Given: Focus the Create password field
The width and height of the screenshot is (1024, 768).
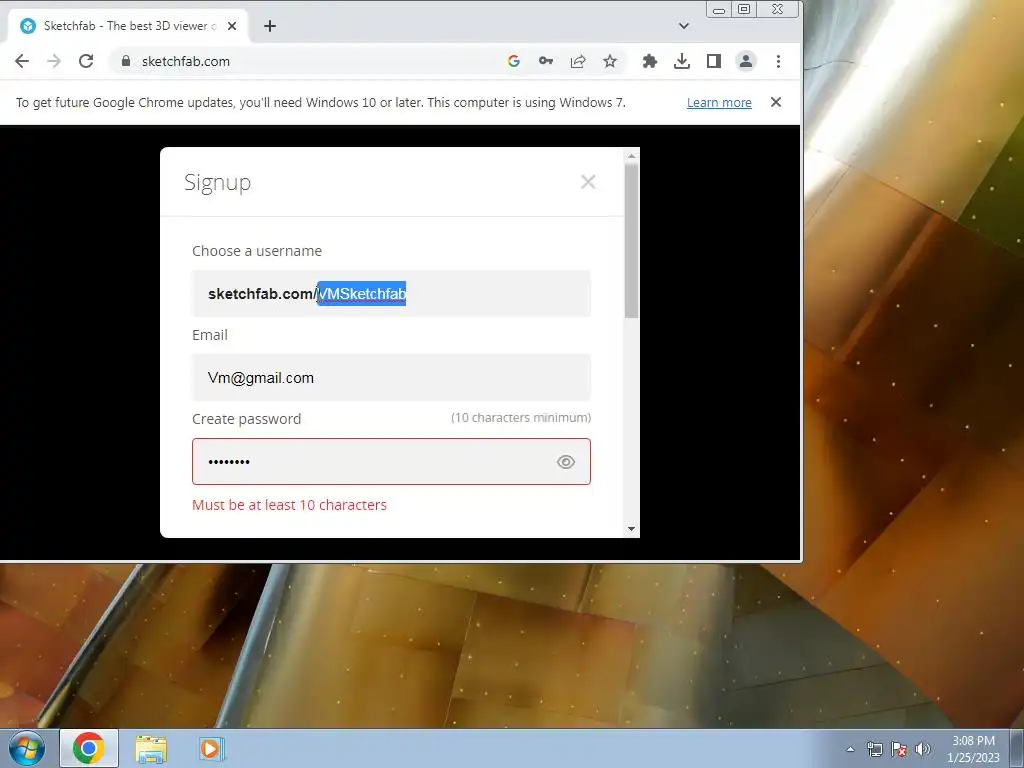Looking at the screenshot, I should click(x=391, y=462).
